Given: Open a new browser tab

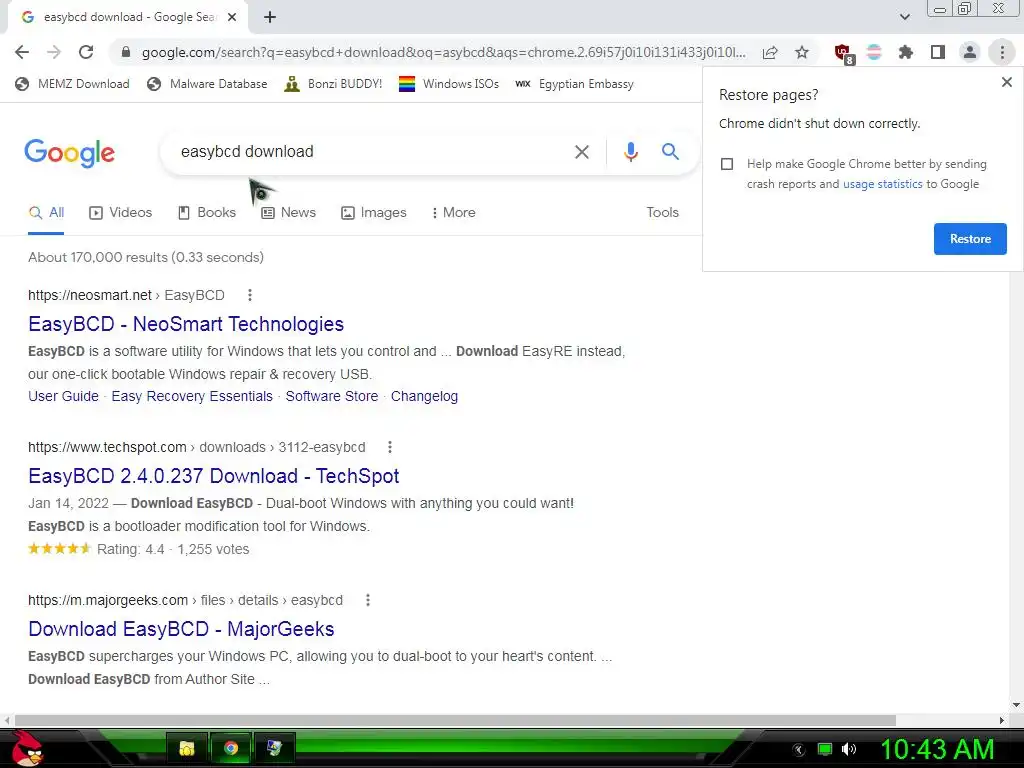Looking at the screenshot, I should tap(270, 17).
